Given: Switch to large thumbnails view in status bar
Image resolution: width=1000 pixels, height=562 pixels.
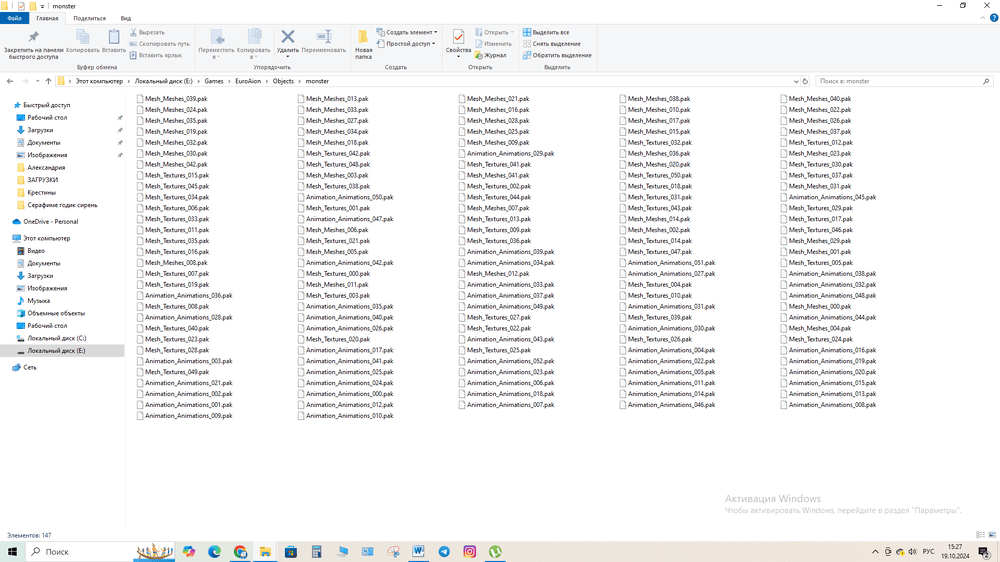Looking at the screenshot, I should pos(991,535).
